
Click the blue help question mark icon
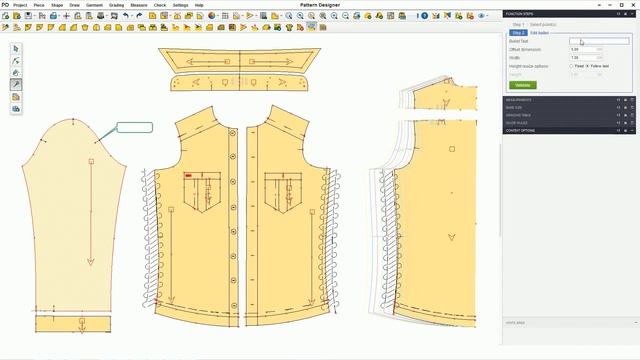pyautogui.click(x=424, y=16)
